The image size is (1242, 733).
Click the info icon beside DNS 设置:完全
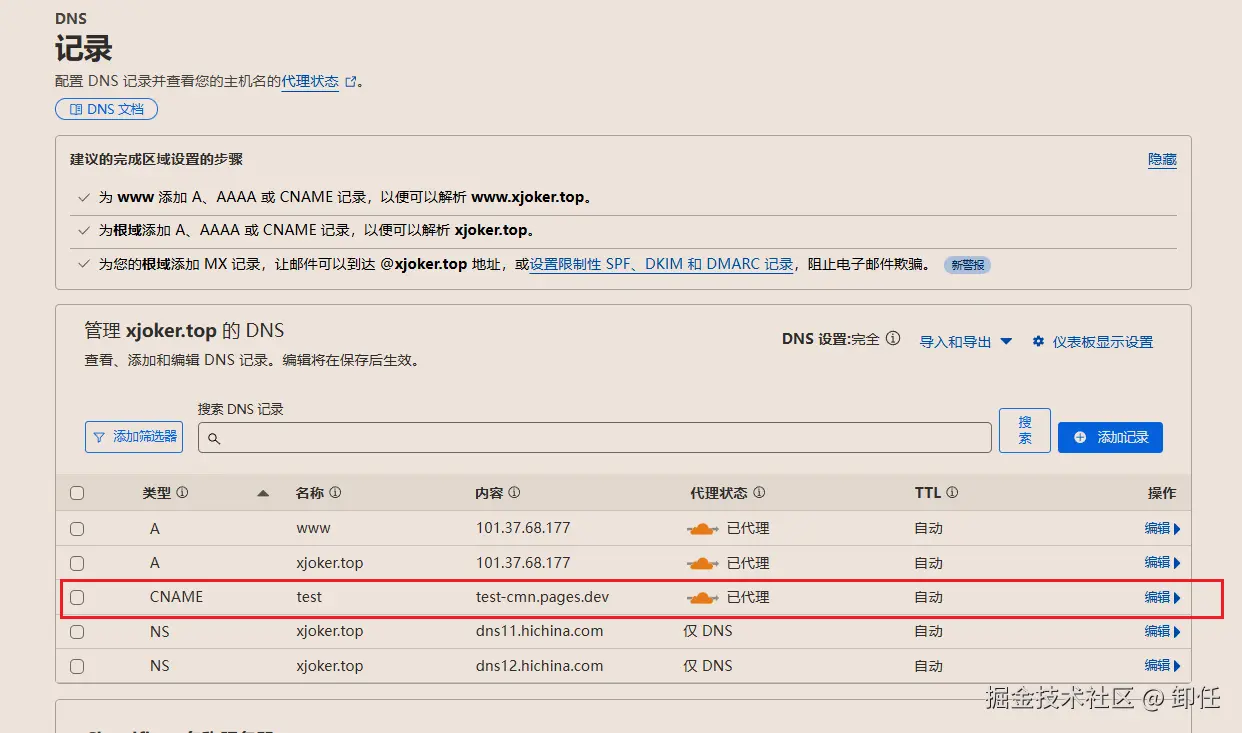tap(893, 339)
